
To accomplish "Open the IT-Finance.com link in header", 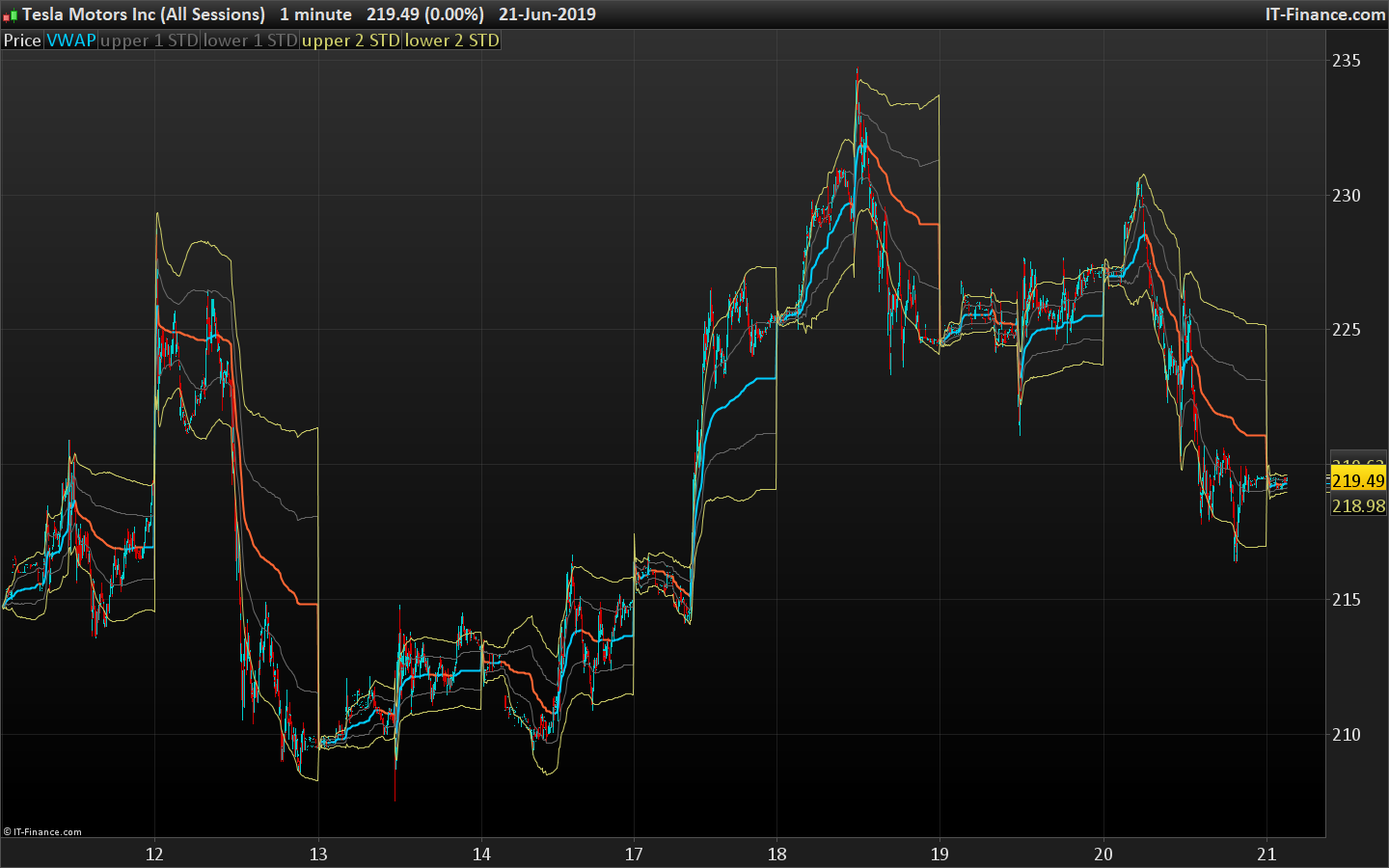I will click(1325, 14).
